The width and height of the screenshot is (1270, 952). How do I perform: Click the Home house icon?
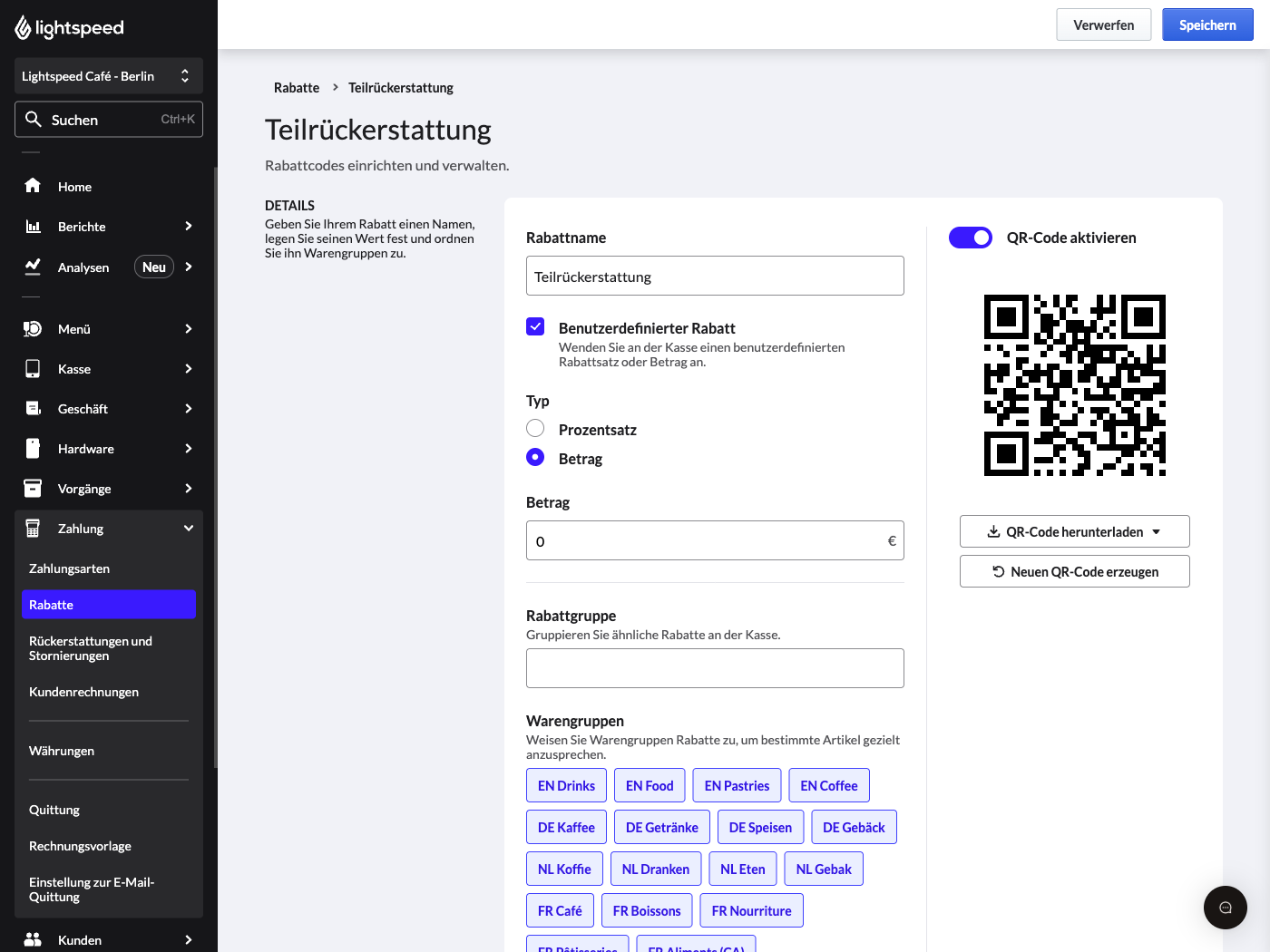[33, 186]
